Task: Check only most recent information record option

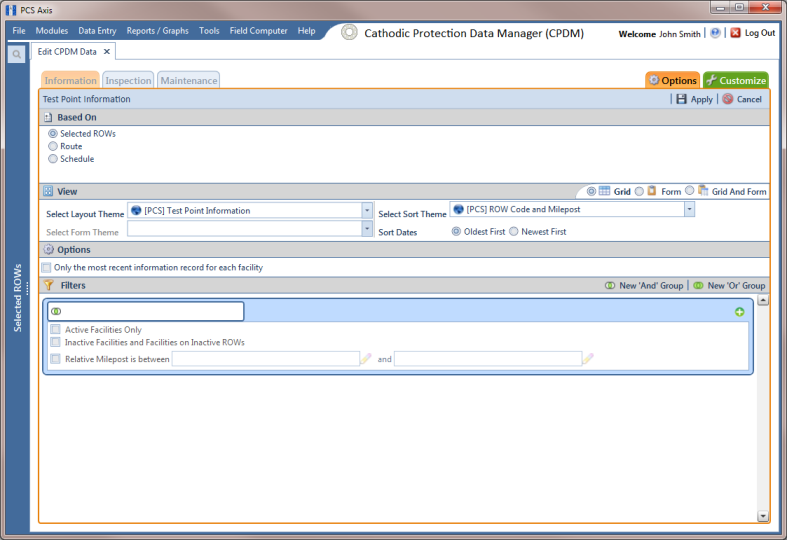Action: pyautogui.click(x=47, y=267)
